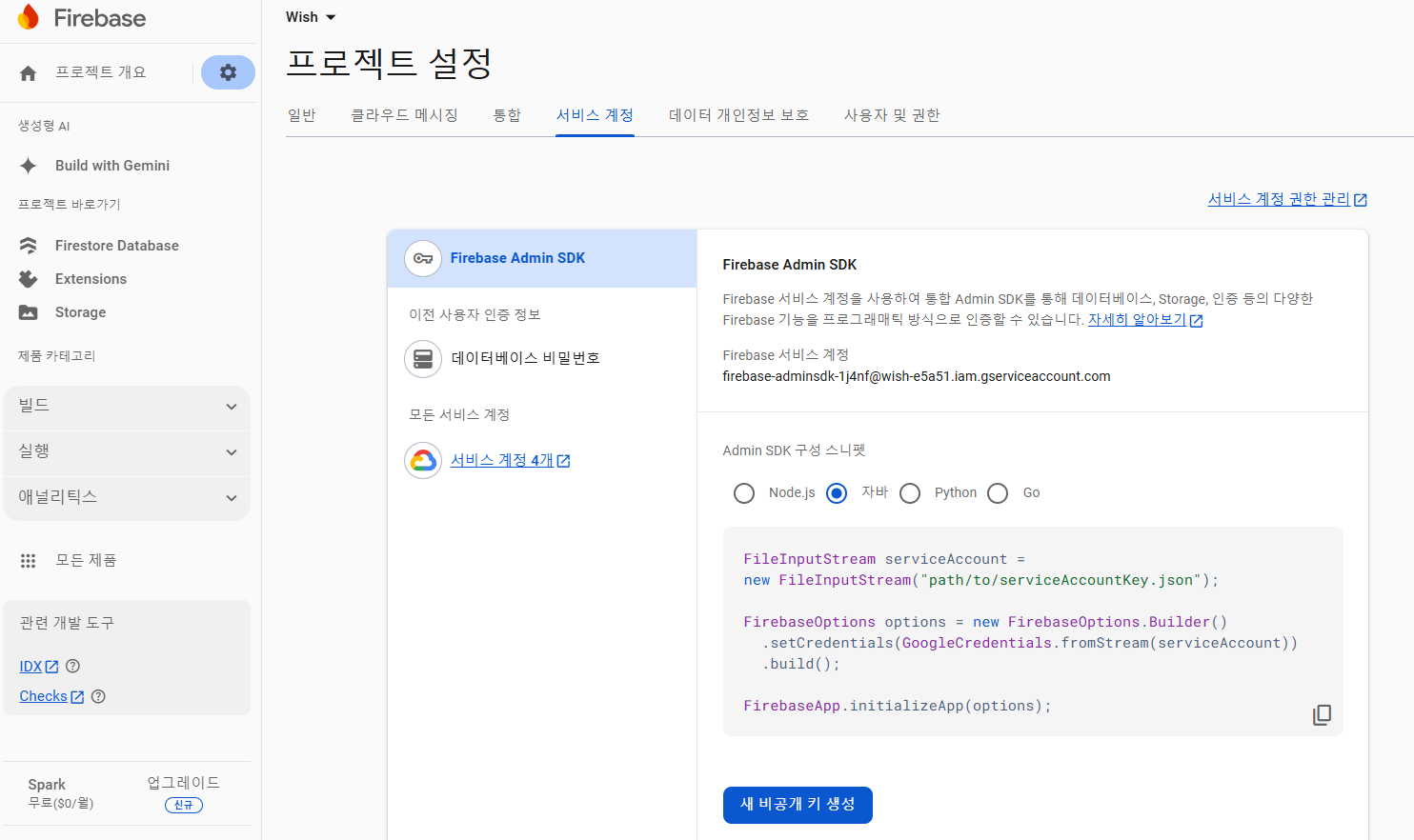Switch to the 클라우드 메시징 tab
This screenshot has width=1414, height=840.
[405, 115]
